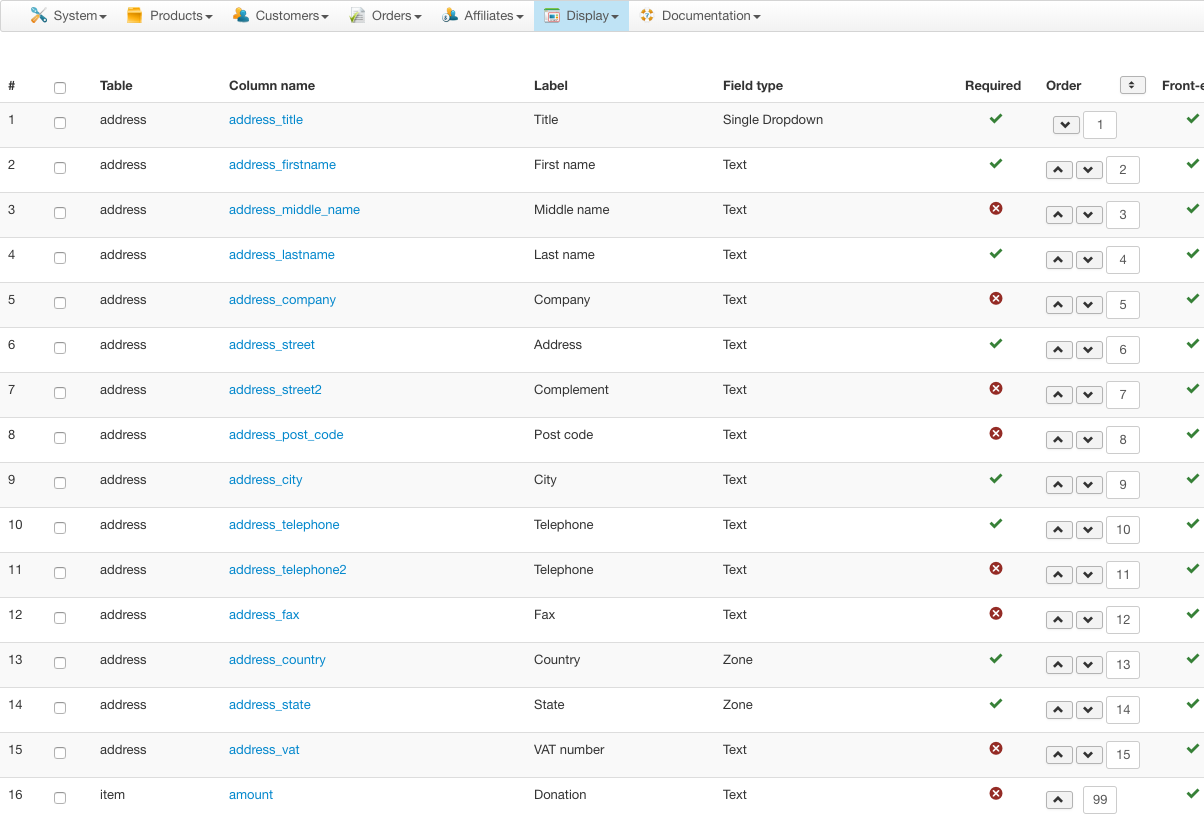Open the System dropdown menu
This screenshot has height=838, width=1204.
[x=68, y=16]
